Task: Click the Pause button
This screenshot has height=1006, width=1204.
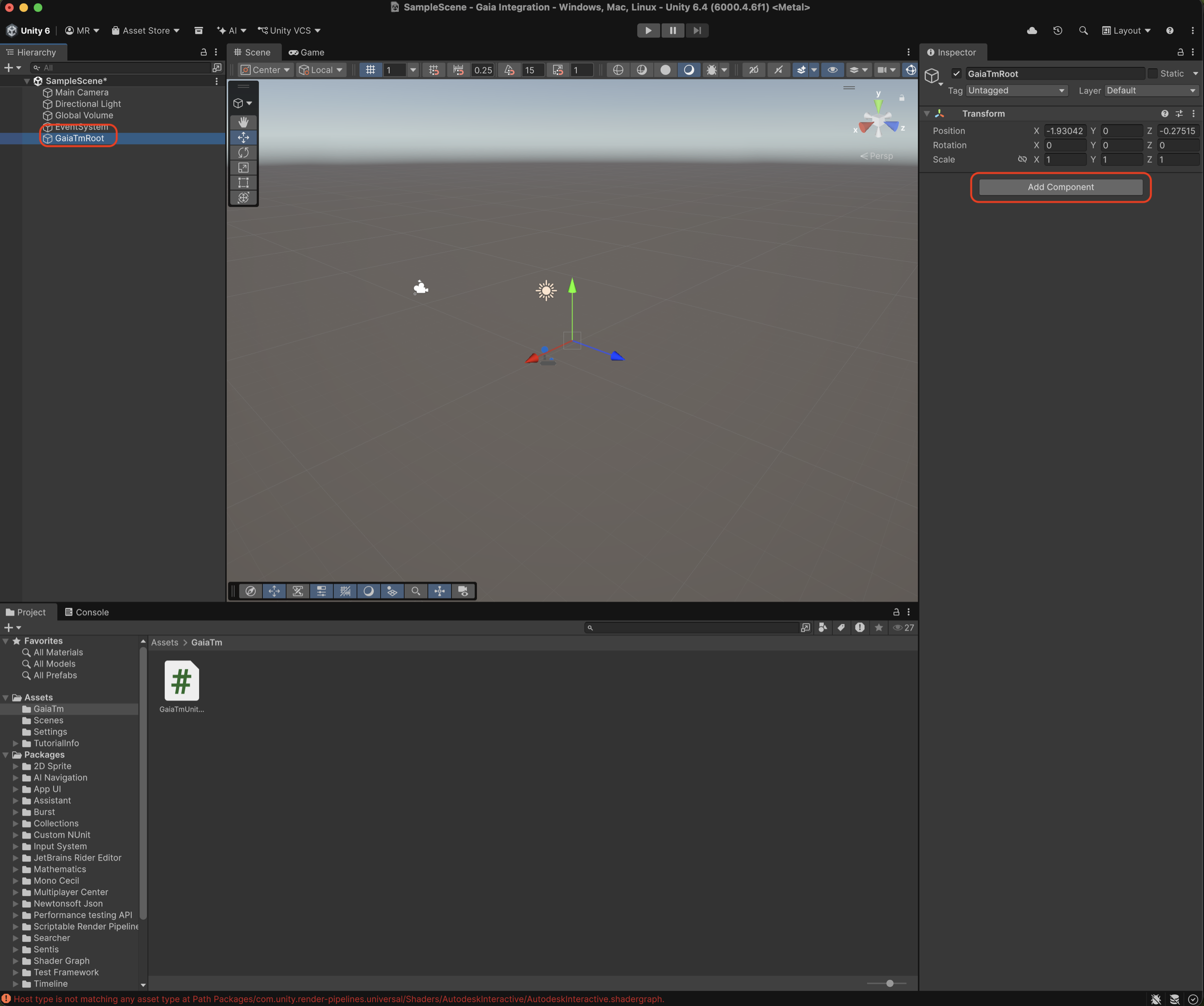Action: (673, 31)
